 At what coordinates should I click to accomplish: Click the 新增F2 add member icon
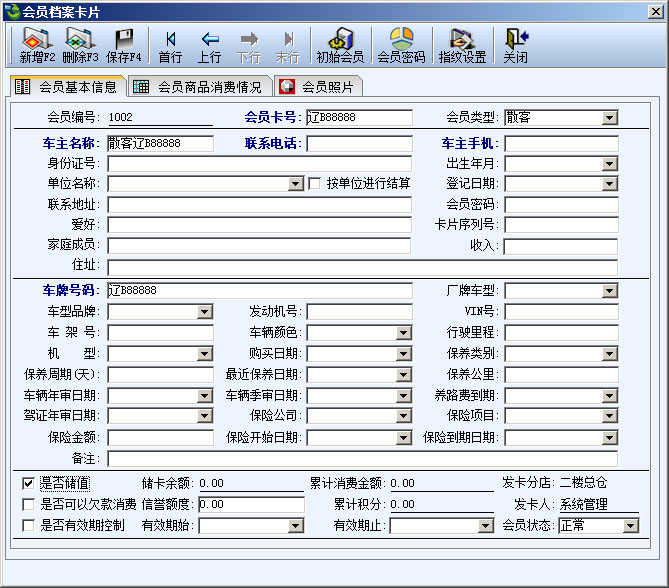[x=37, y=45]
